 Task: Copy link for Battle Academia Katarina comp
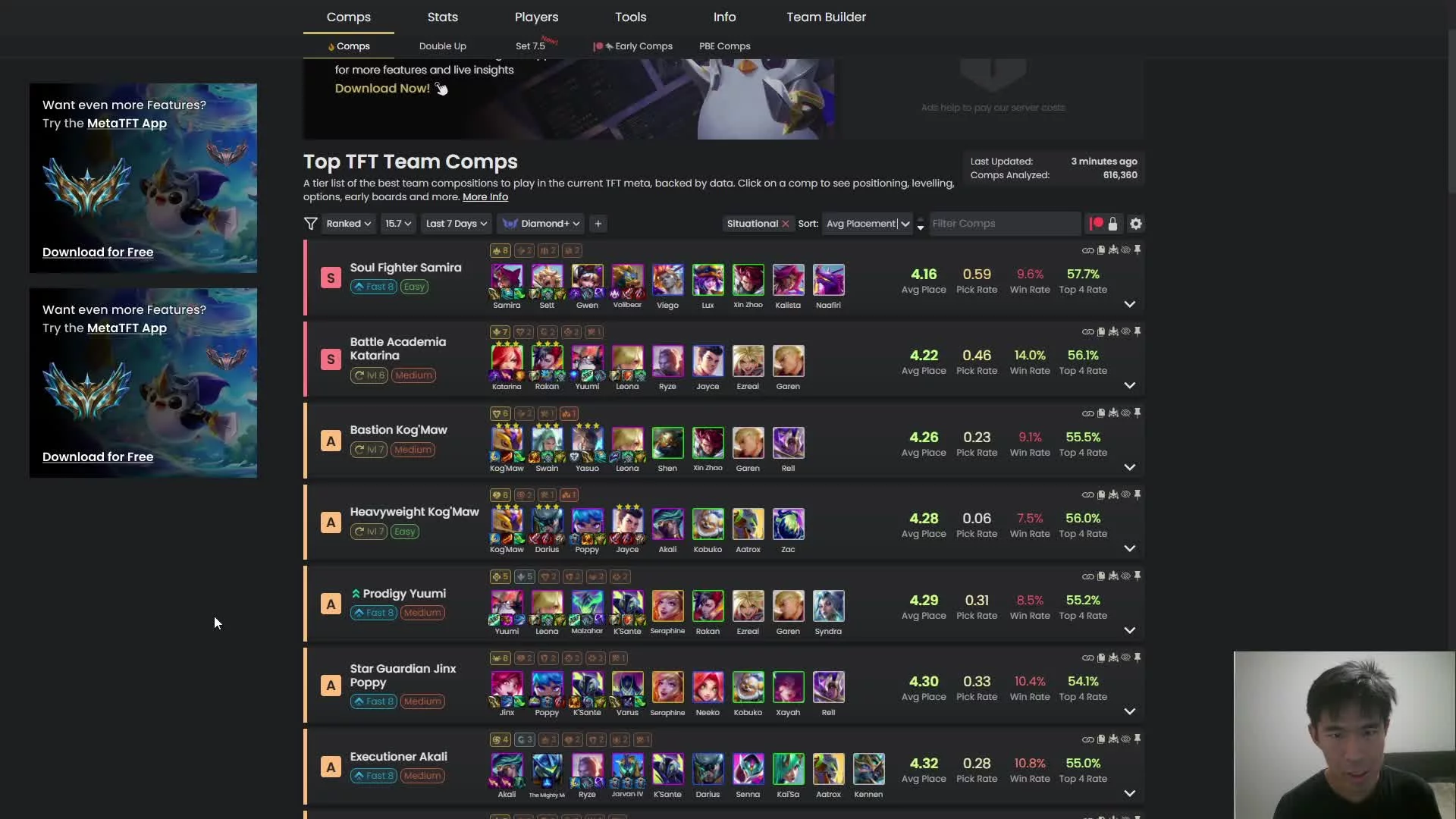[x=1087, y=331]
